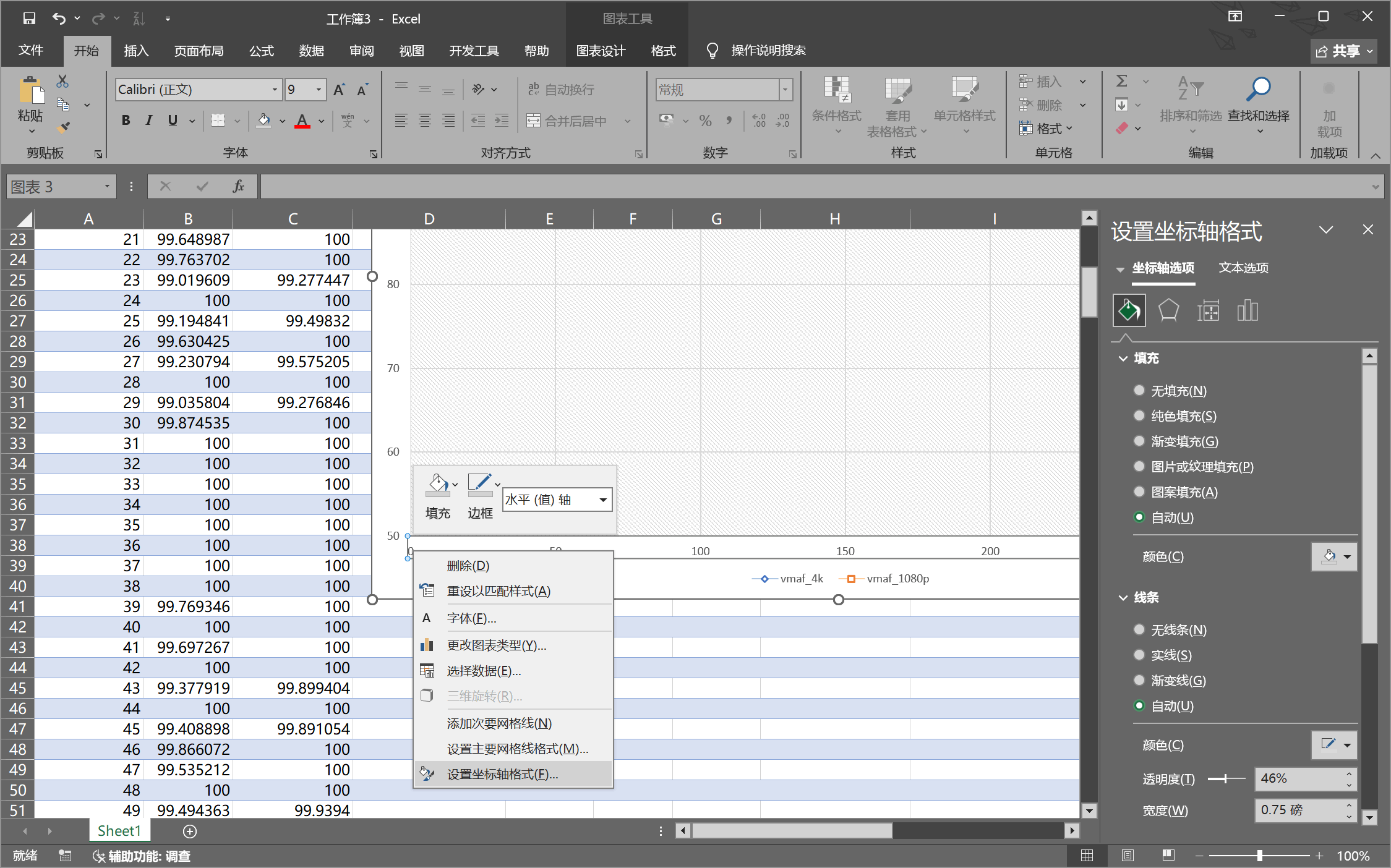The image size is (1391, 868).
Task: Click the Format Painter brush icon
Action: [62, 127]
